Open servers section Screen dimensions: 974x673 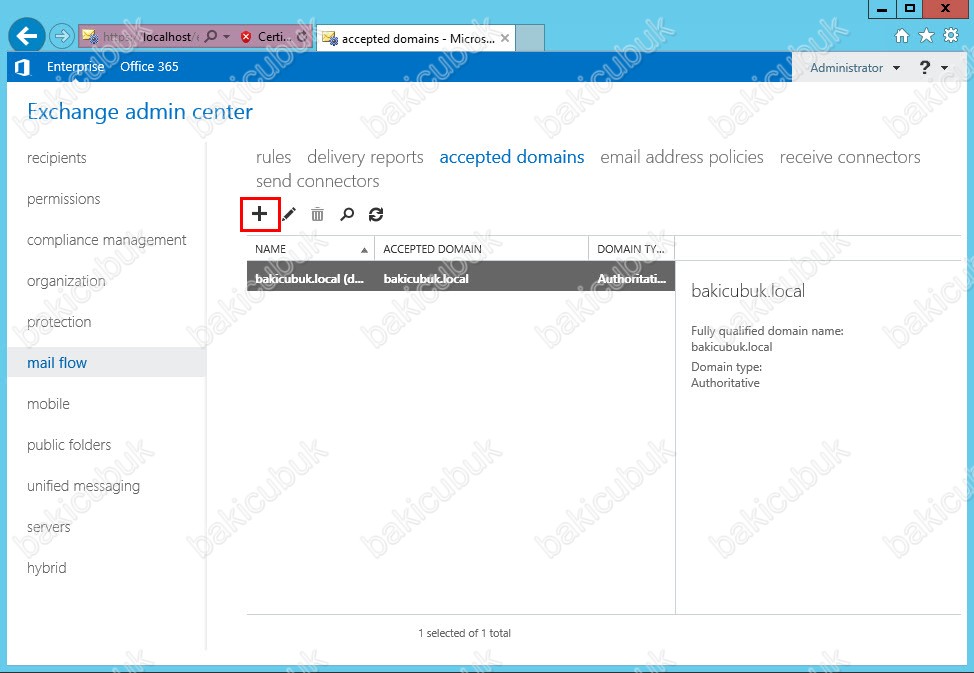tap(48, 527)
